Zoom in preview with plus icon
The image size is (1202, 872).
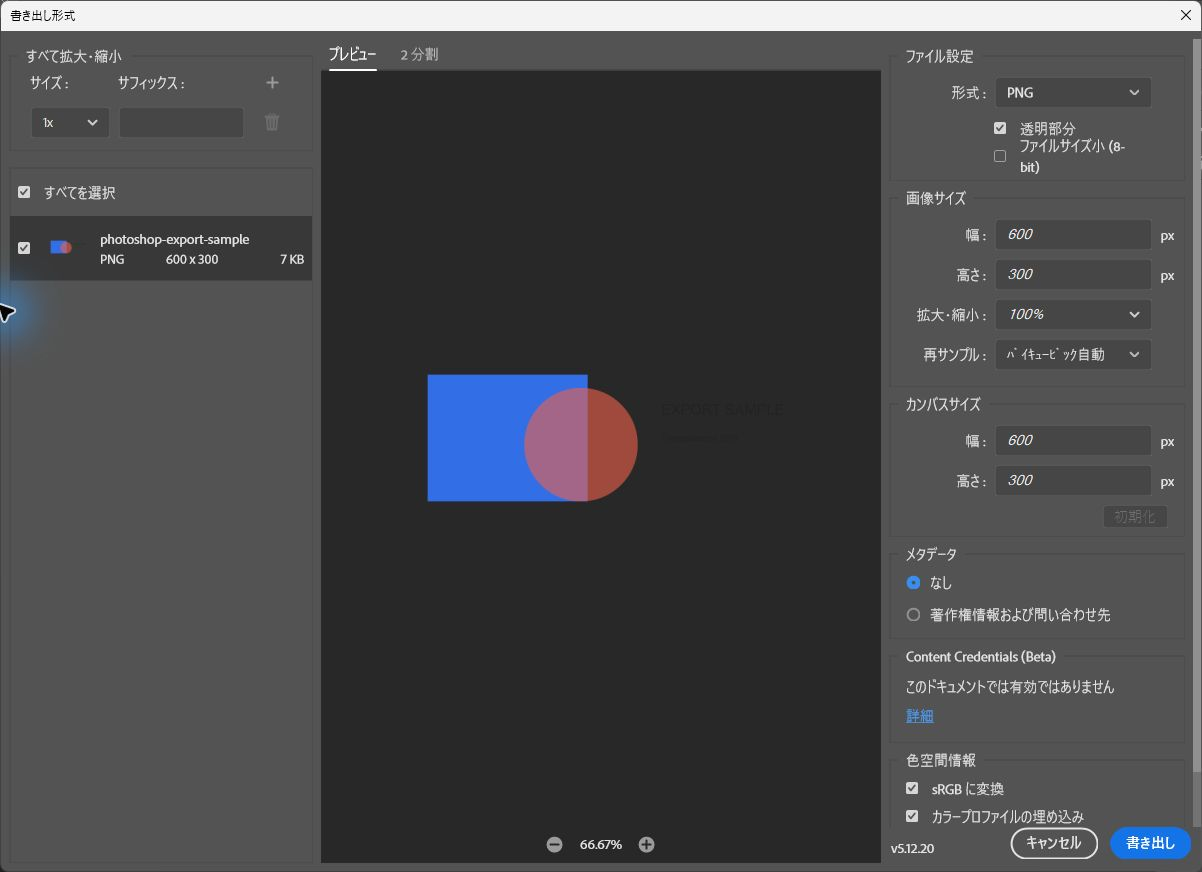[646, 845]
